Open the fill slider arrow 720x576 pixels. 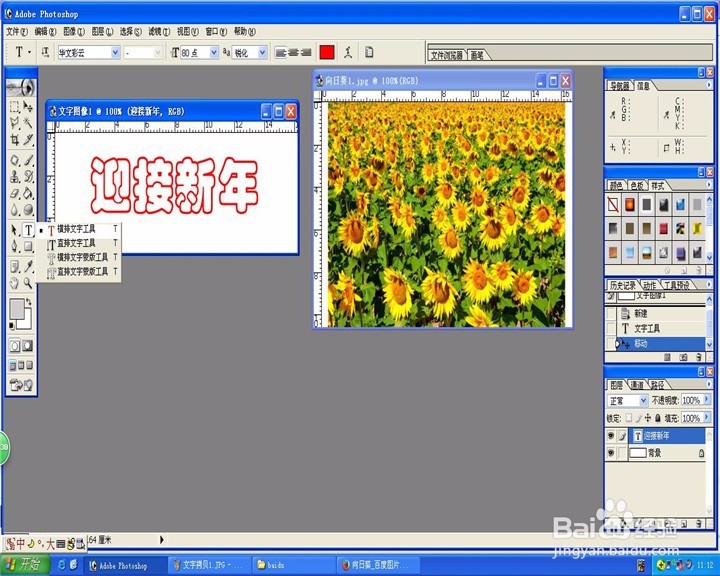coord(706,418)
